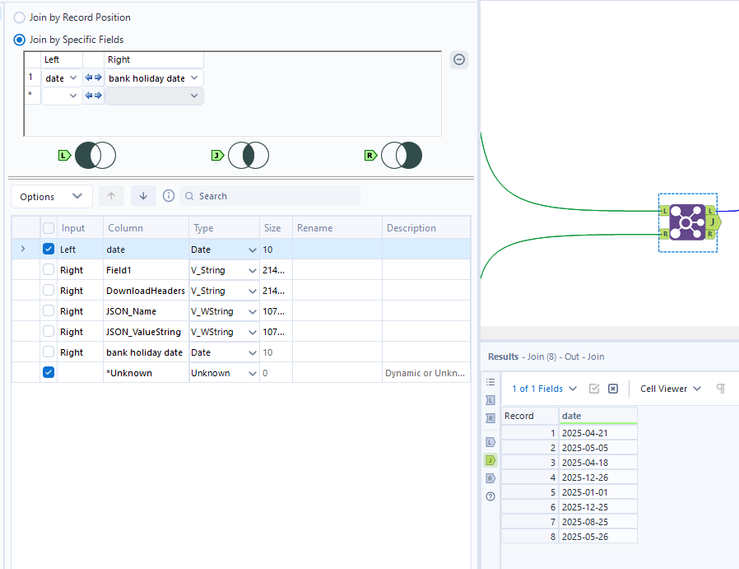Click the Join tool's J output anchor
This screenshot has height=569, width=739.
pyautogui.click(x=713, y=222)
